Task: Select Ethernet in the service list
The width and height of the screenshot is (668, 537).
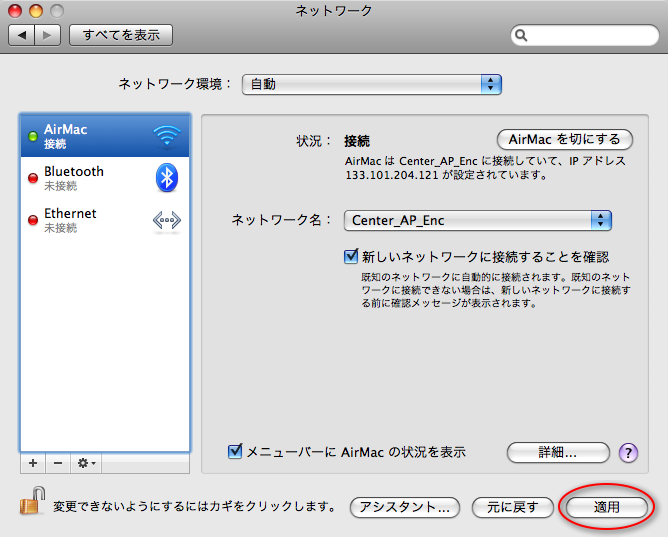Action: click(105, 220)
